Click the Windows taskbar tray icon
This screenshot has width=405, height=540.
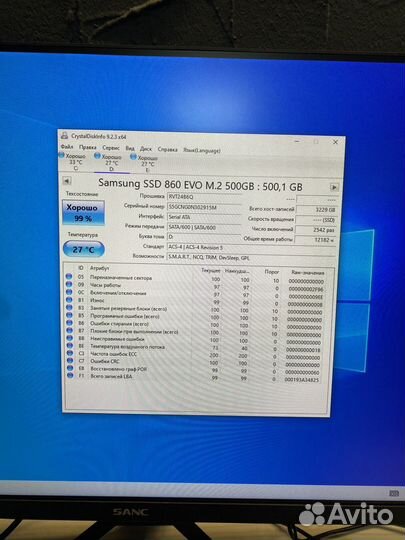[394, 493]
